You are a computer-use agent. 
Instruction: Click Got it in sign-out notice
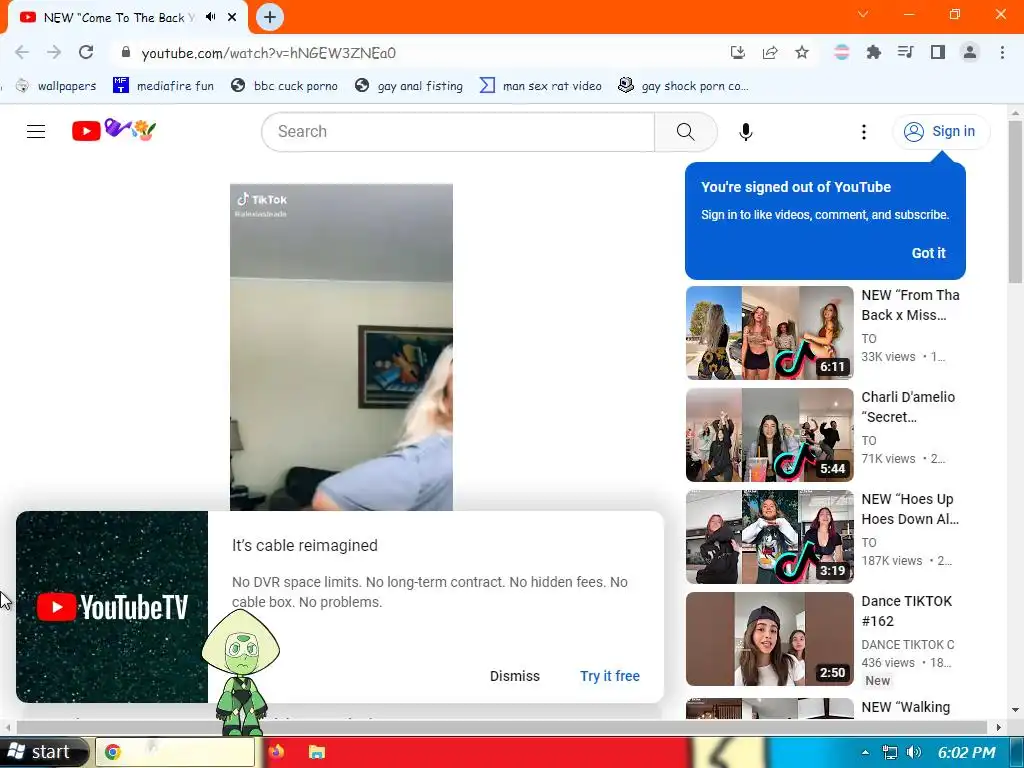point(928,253)
